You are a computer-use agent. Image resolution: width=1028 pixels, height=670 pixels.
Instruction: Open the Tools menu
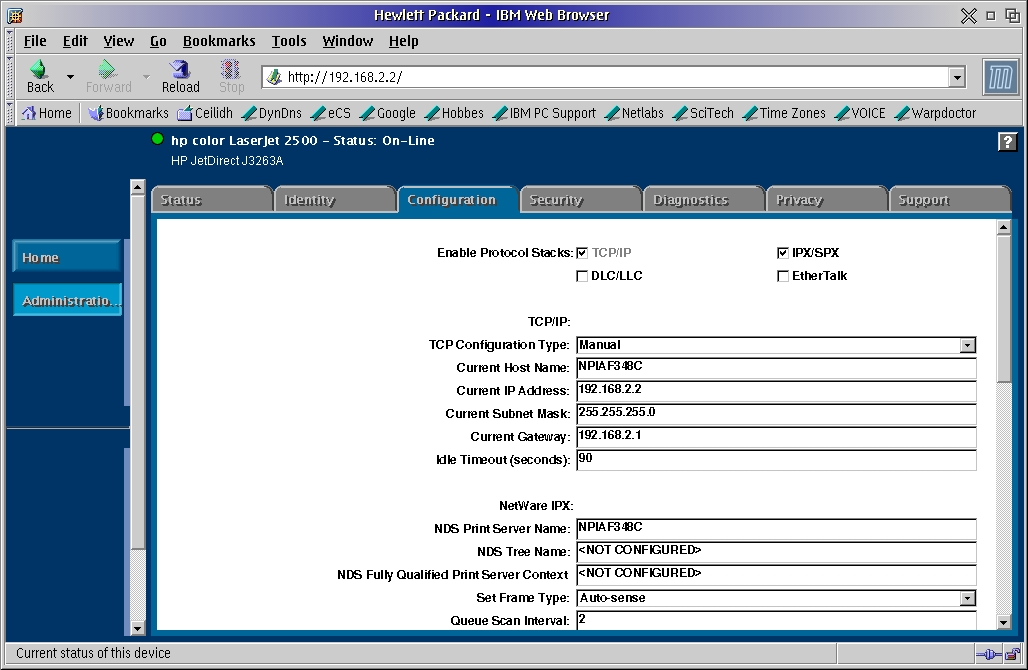click(x=289, y=41)
